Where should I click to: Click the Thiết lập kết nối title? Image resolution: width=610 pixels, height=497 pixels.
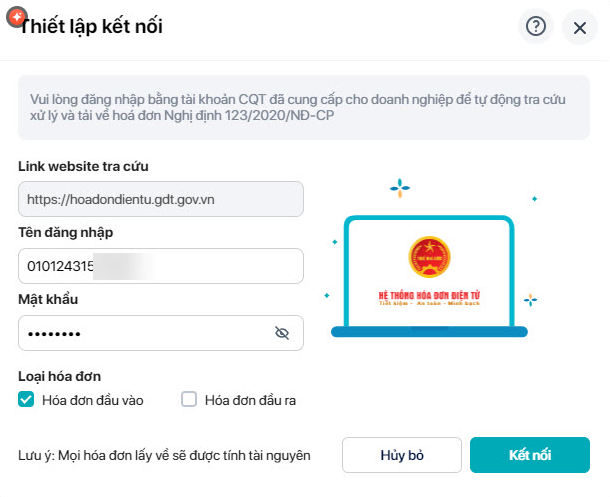coord(91,26)
